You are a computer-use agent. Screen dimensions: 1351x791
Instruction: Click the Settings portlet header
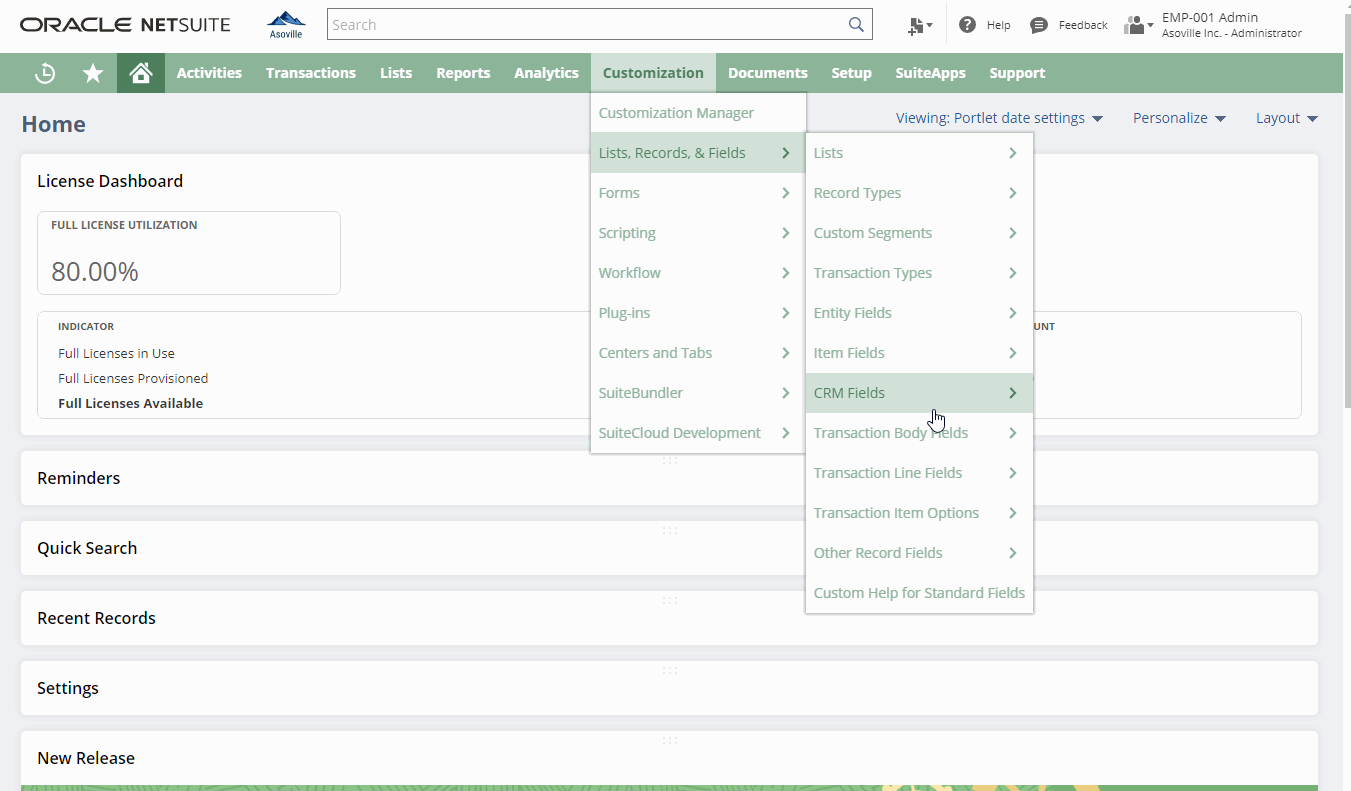coord(669,688)
